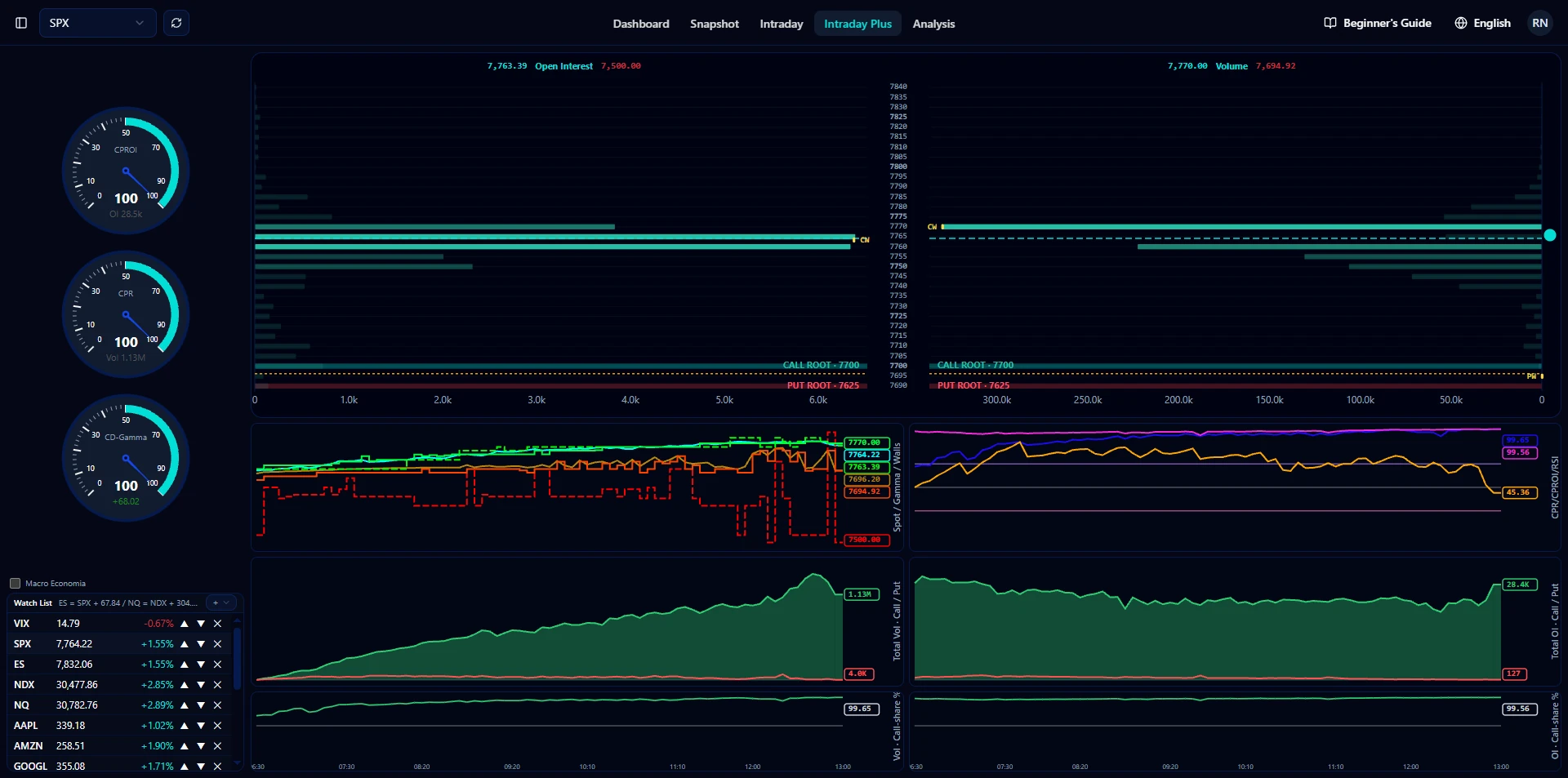Switch to the Dashboard tab
1568x778 pixels.
pyautogui.click(x=641, y=24)
